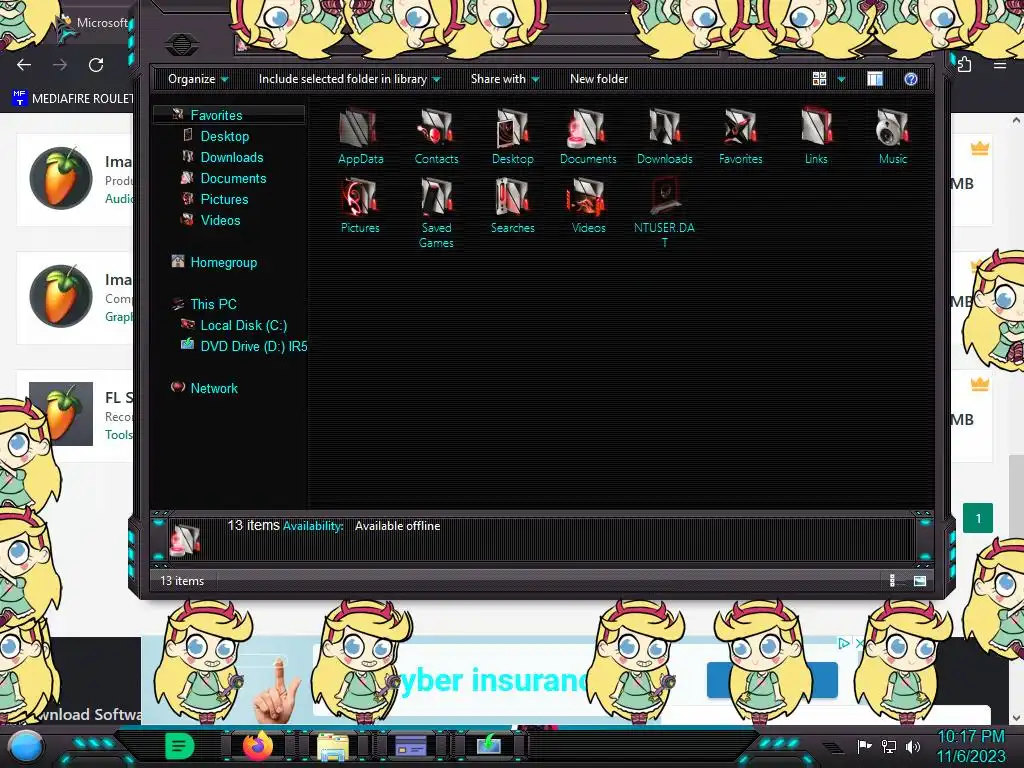Open the browser hamburger menu
The width and height of the screenshot is (1024, 768).
(x=1000, y=65)
